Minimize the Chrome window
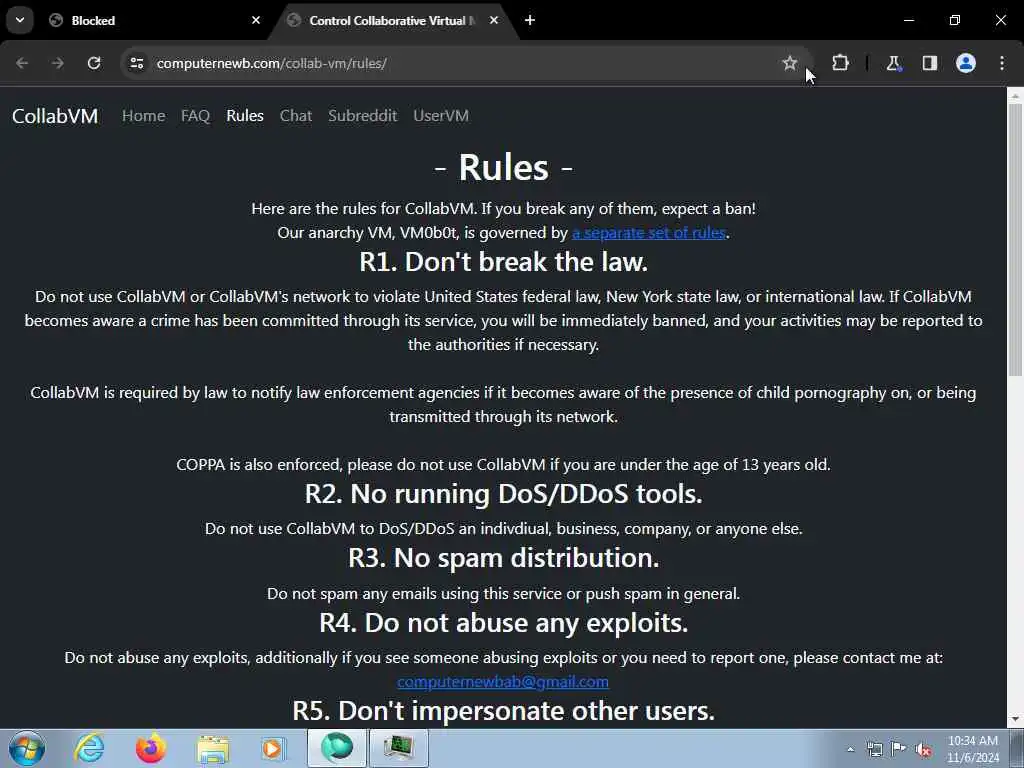The width and height of the screenshot is (1024, 768). click(x=908, y=20)
